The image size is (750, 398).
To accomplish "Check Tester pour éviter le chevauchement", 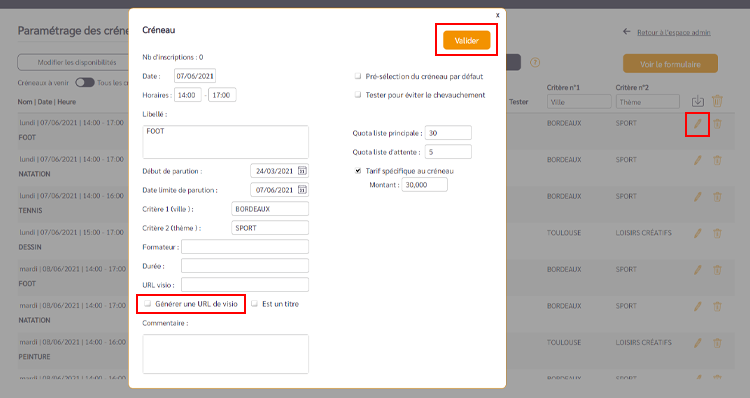I will 358,95.
